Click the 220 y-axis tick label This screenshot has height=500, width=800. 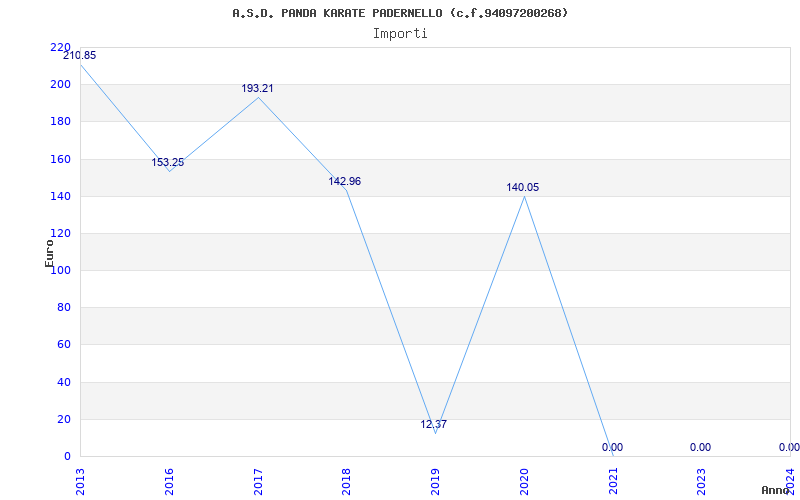(x=60, y=47)
